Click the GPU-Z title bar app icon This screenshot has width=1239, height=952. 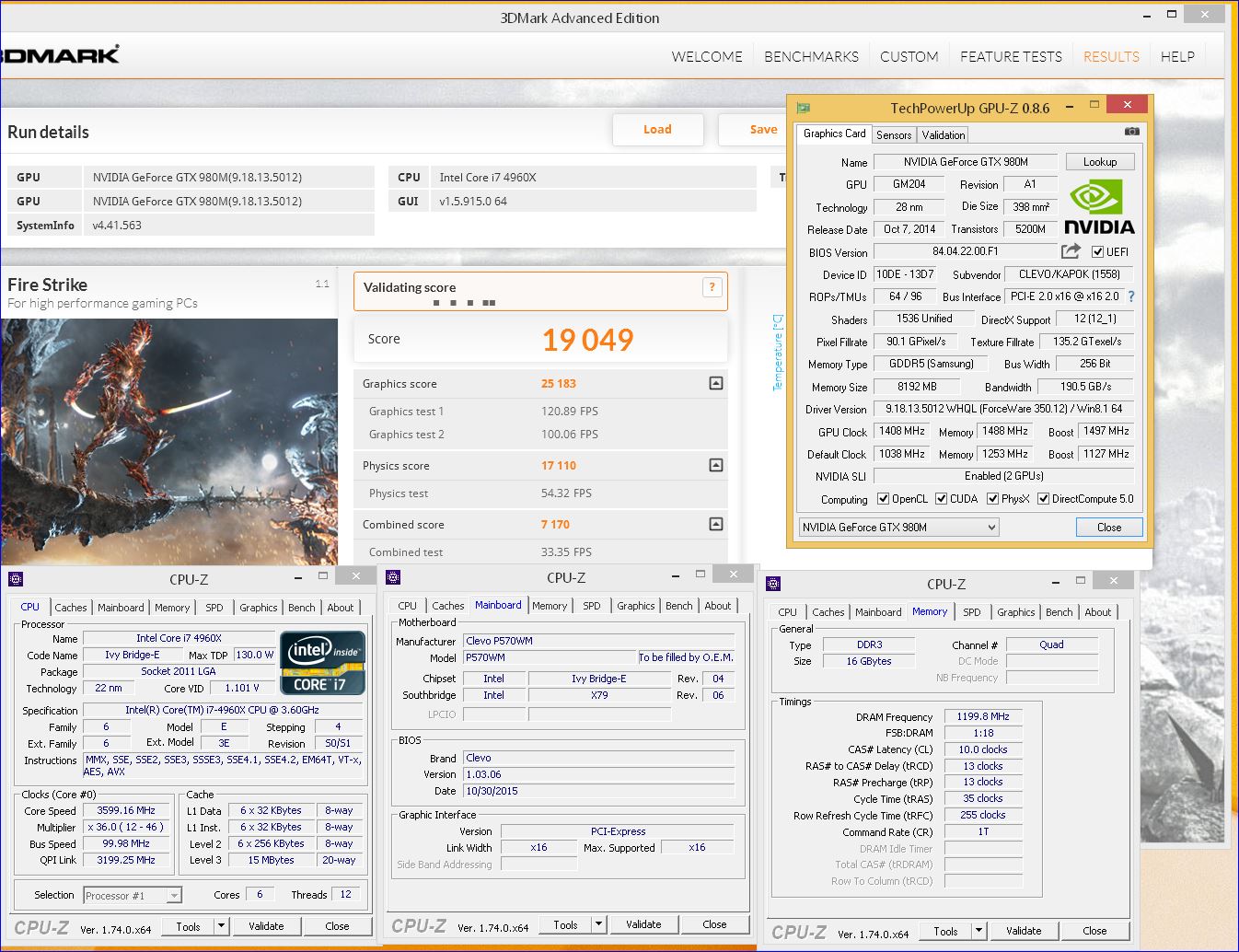804,108
